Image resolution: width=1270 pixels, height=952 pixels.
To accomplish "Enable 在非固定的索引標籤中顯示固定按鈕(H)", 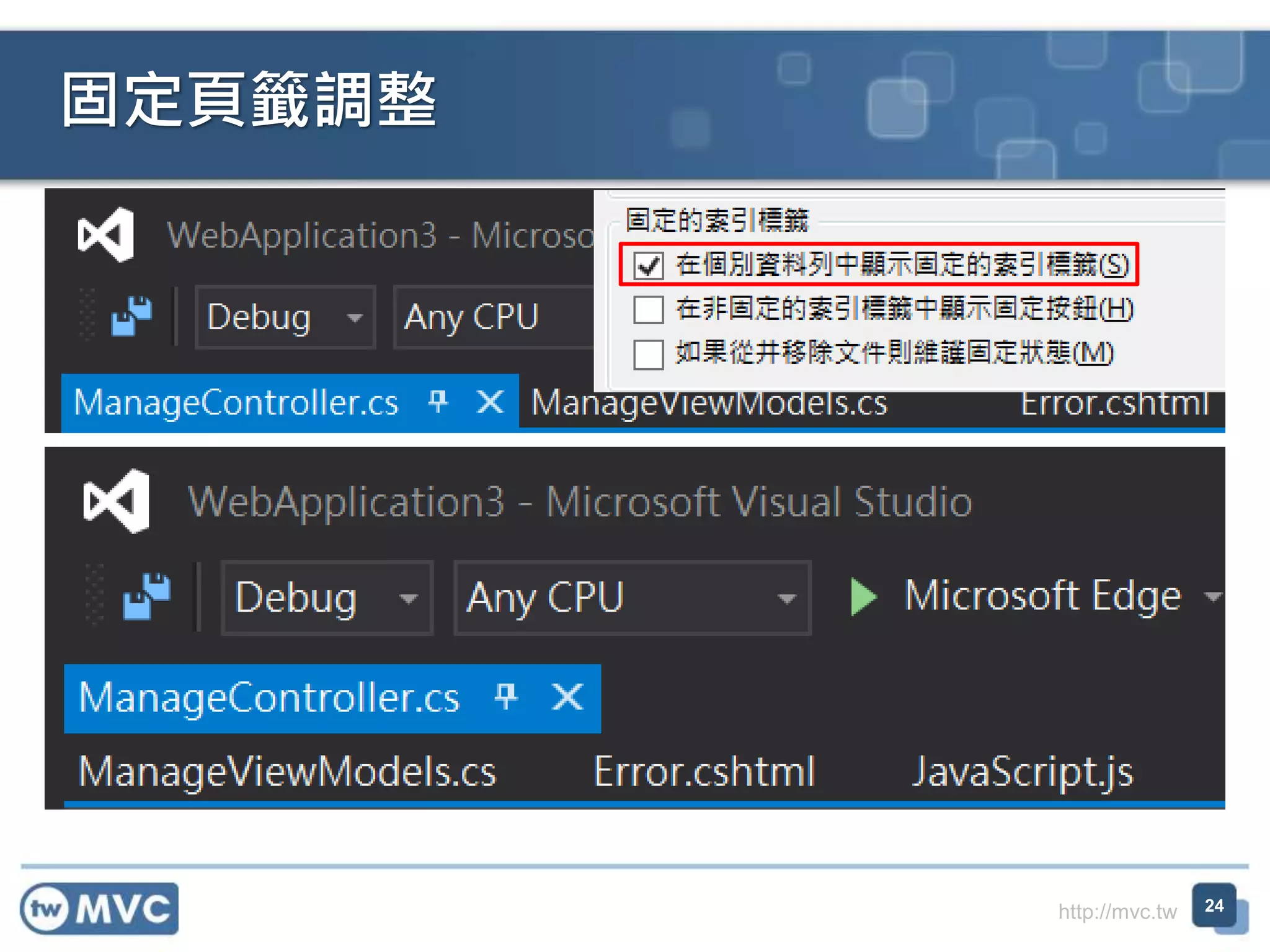I will [649, 309].
